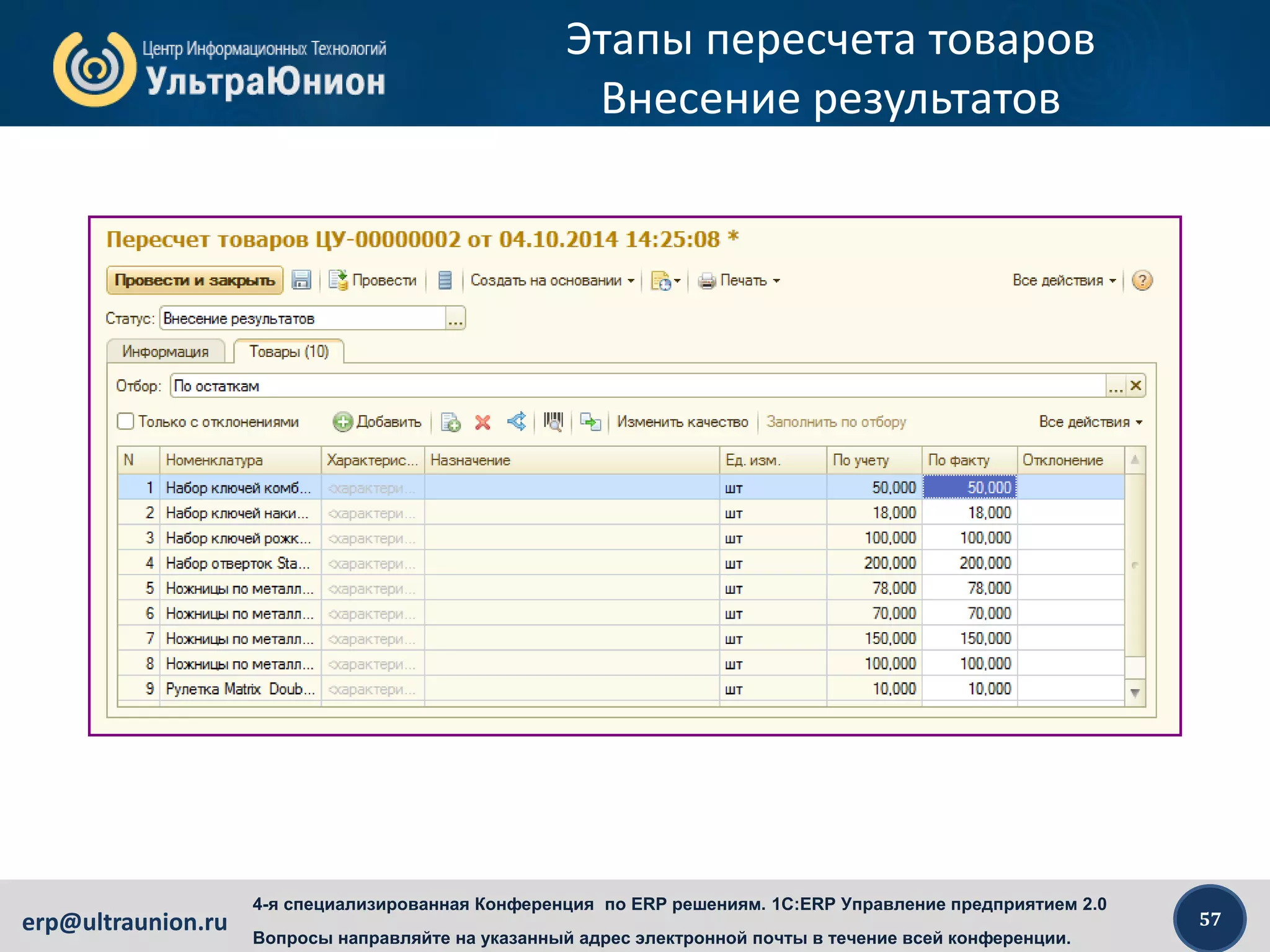Select the Товары (10) tab

(x=289, y=351)
